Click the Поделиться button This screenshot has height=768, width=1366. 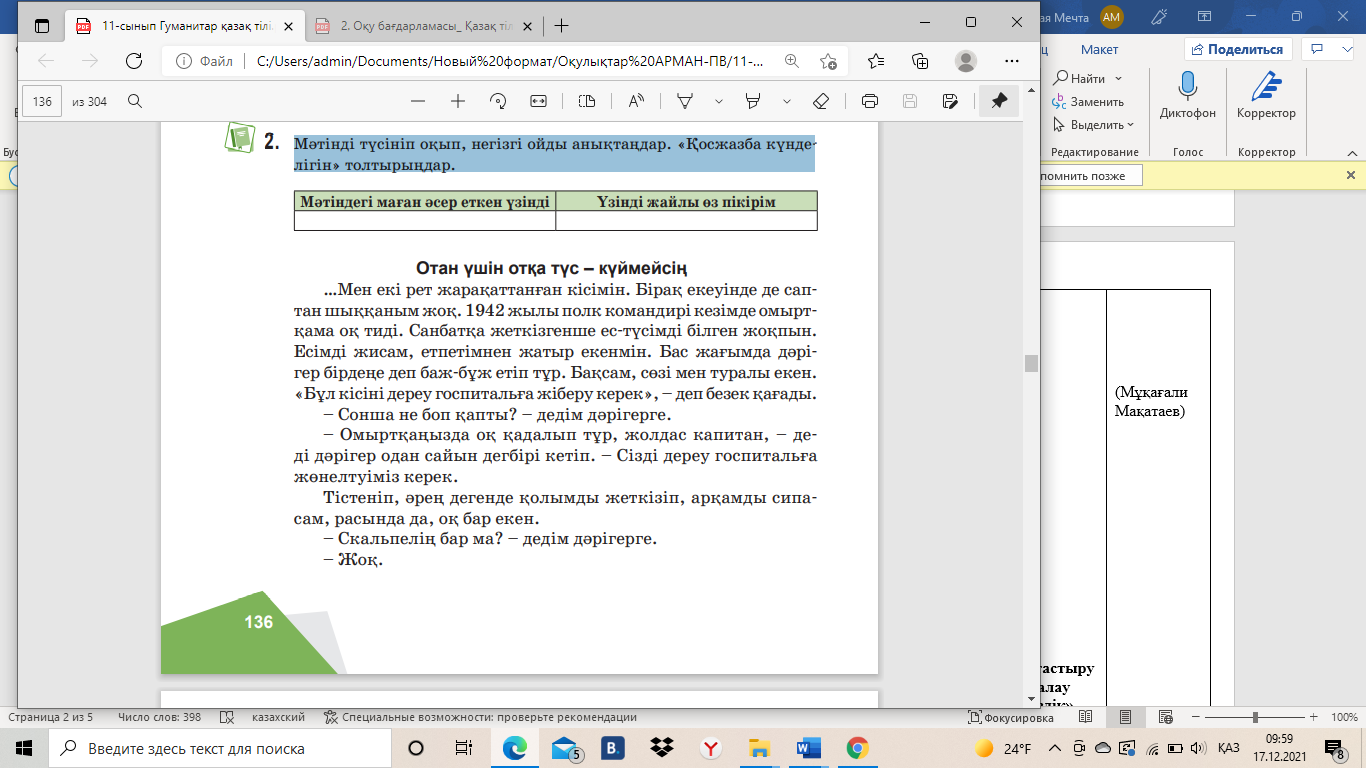pyautogui.click(x=1238, y=50)
